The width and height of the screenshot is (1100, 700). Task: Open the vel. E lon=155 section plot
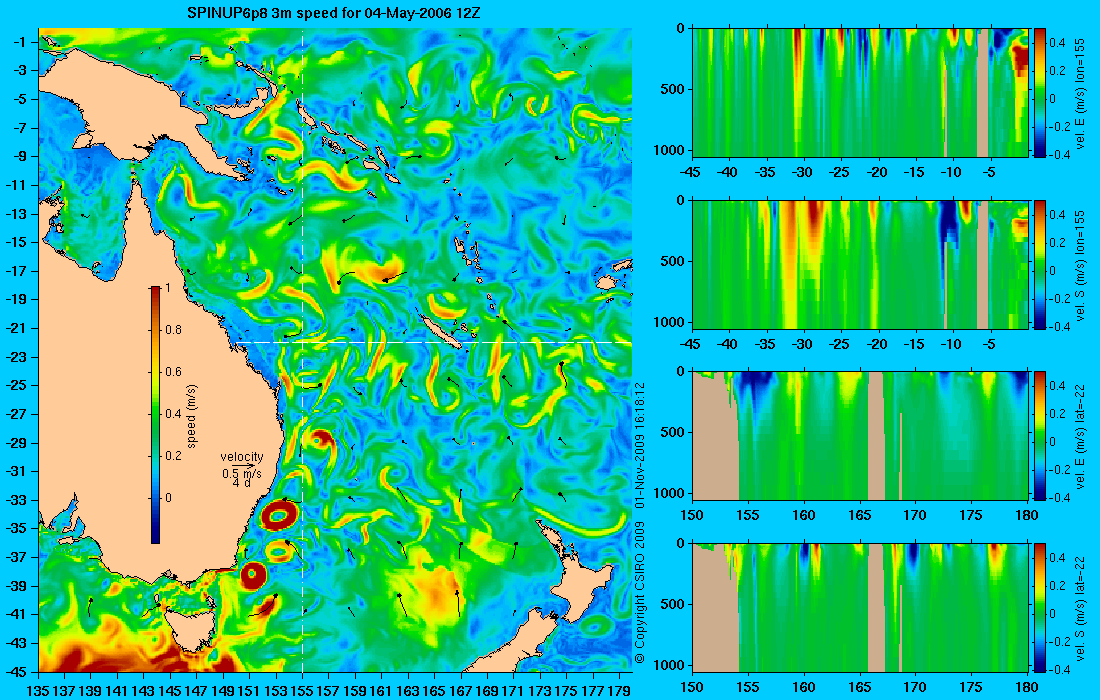pyautogui.click(x=861, y=93)
